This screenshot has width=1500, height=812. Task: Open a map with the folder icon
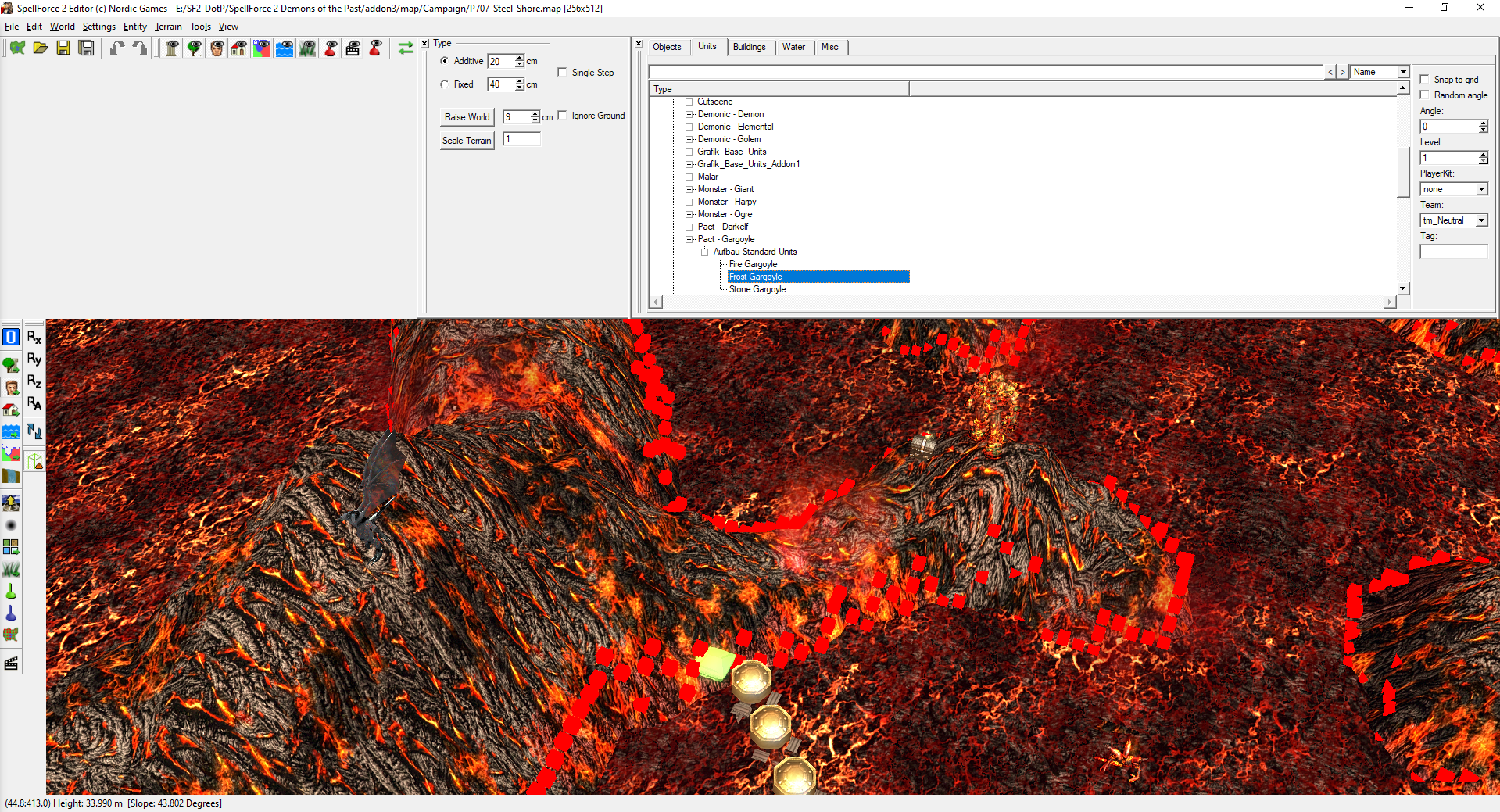click(41, 48)
